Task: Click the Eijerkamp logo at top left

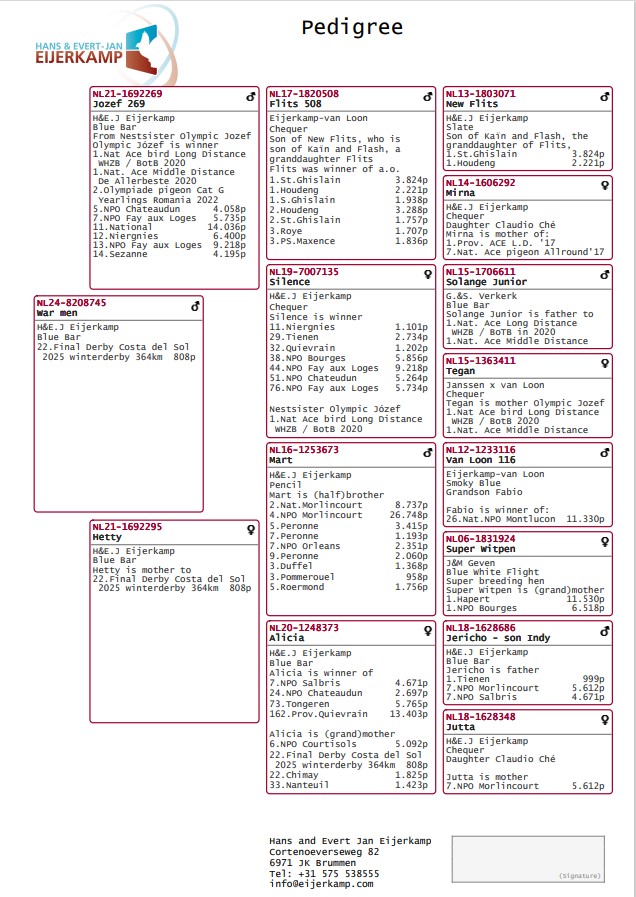Action: [106, 47]
